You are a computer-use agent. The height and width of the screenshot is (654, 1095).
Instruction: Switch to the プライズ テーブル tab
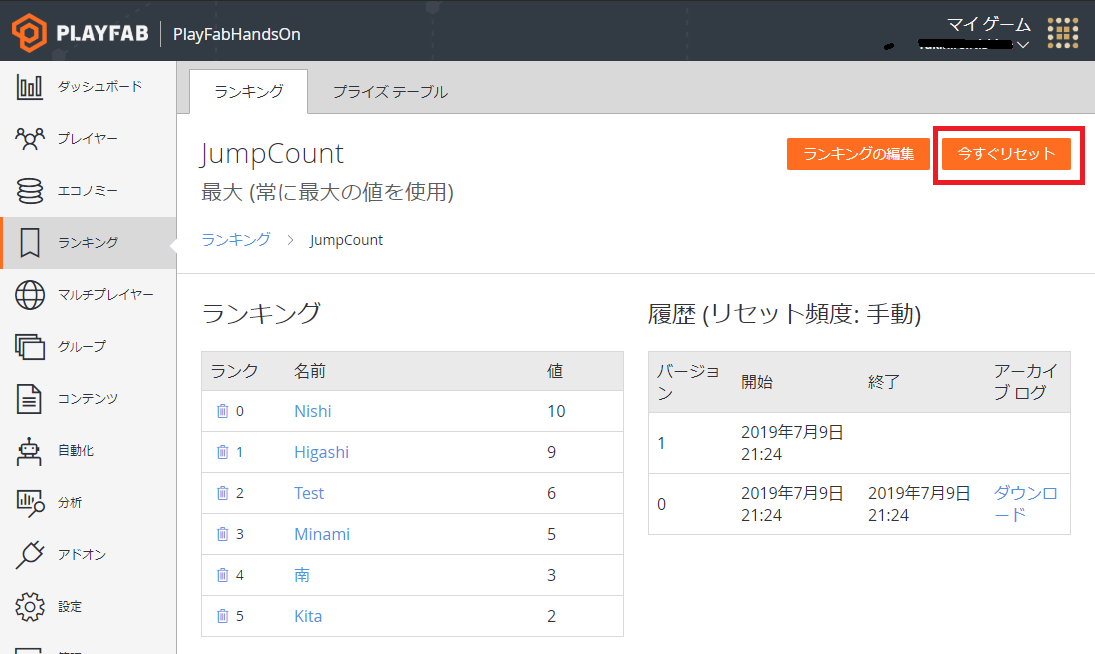(x=390, y=92)
